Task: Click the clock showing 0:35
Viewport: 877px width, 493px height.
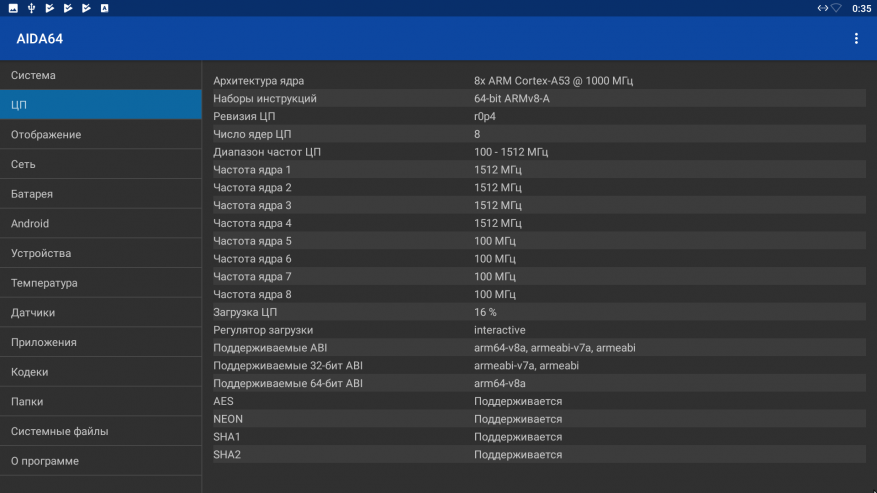Action: (x=861, y=8)
